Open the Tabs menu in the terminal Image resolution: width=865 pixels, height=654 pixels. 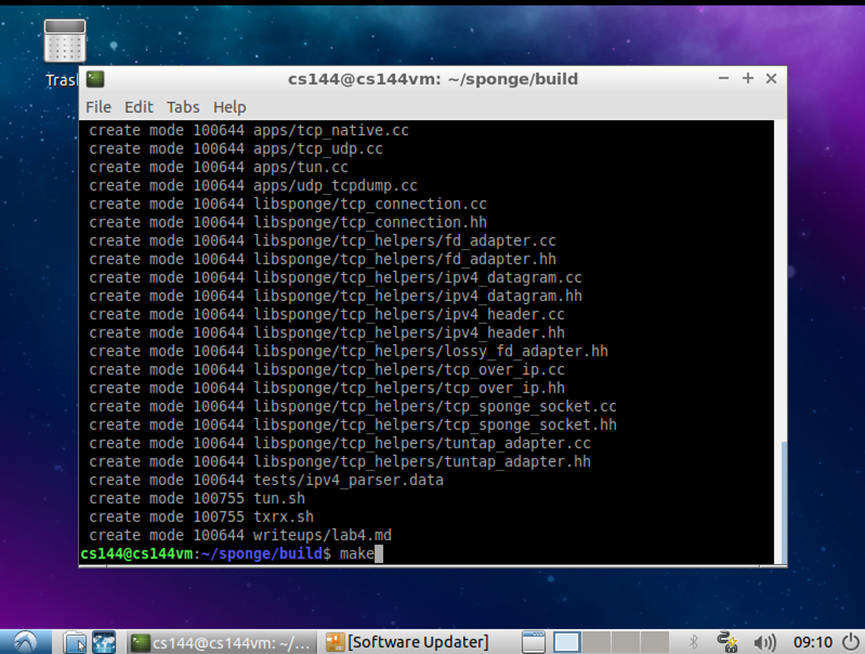pos(182,107)
